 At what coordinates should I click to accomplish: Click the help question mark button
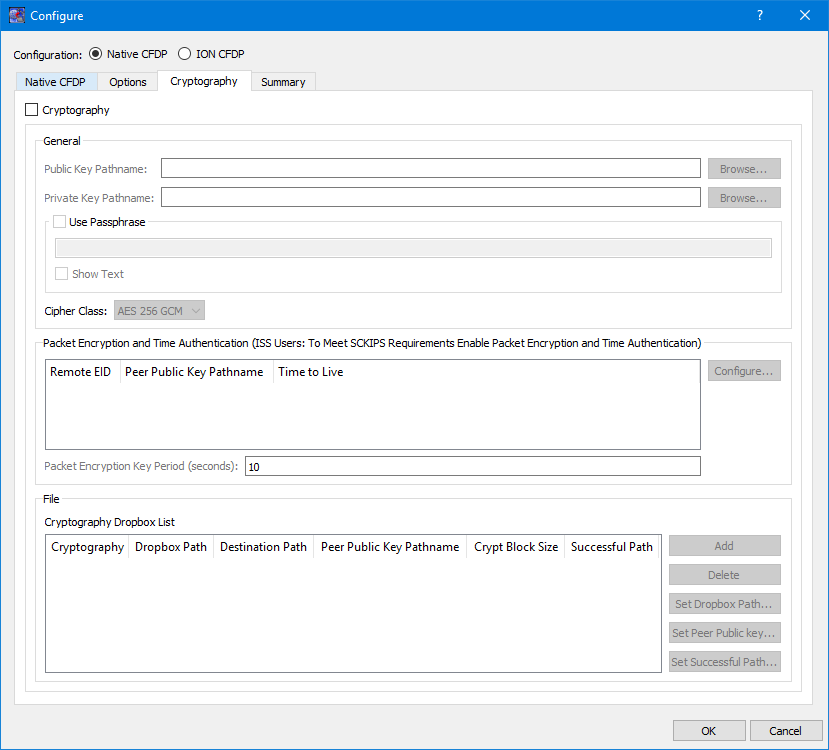pyautogui.click(x=760, y=15)
